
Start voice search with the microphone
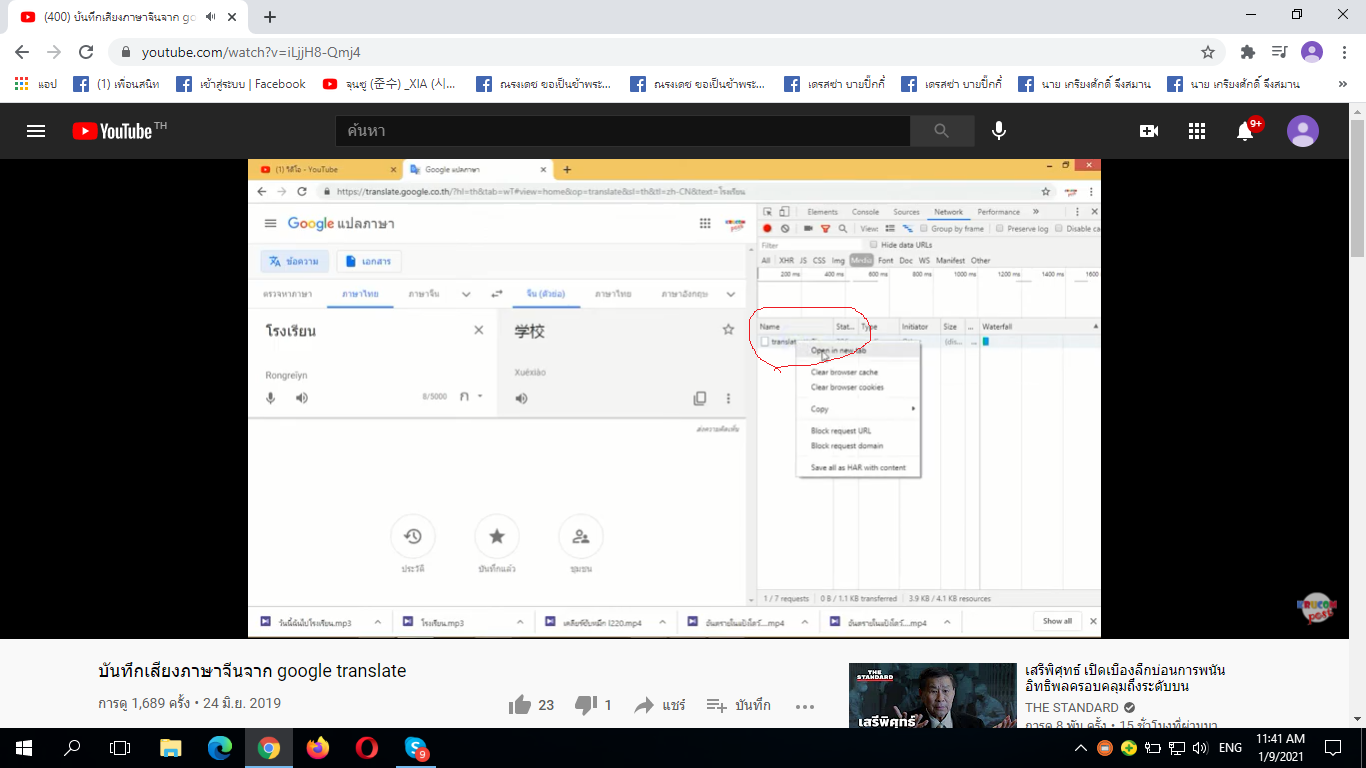(x=998, y=131)
